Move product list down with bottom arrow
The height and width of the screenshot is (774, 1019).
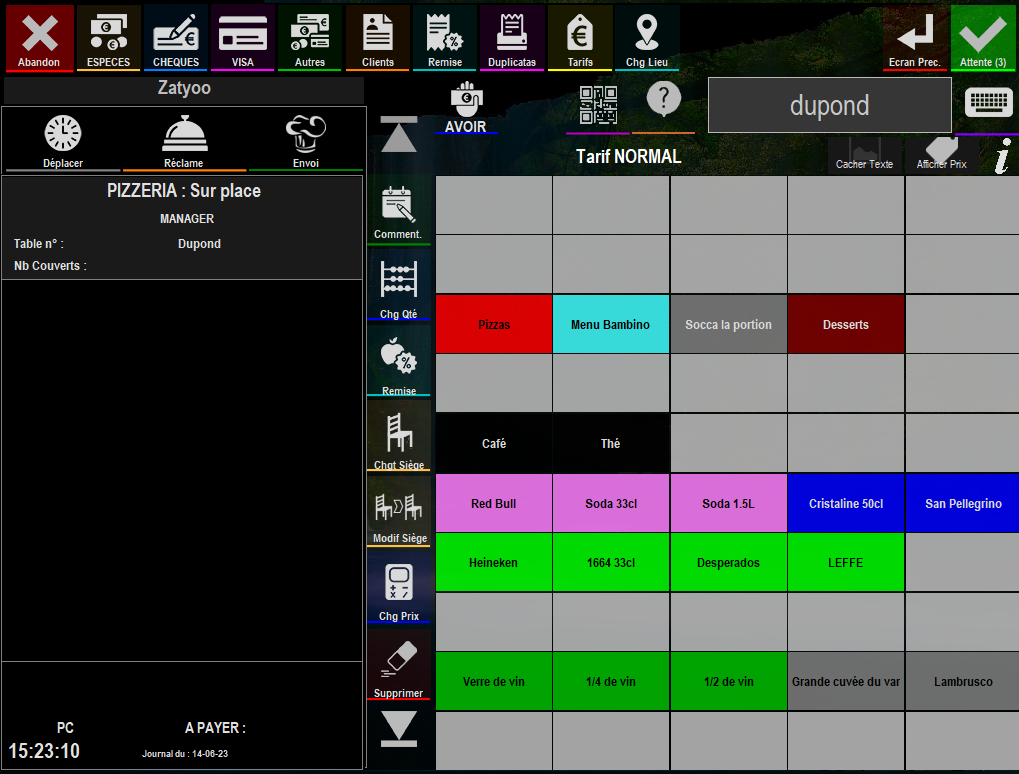398,729
